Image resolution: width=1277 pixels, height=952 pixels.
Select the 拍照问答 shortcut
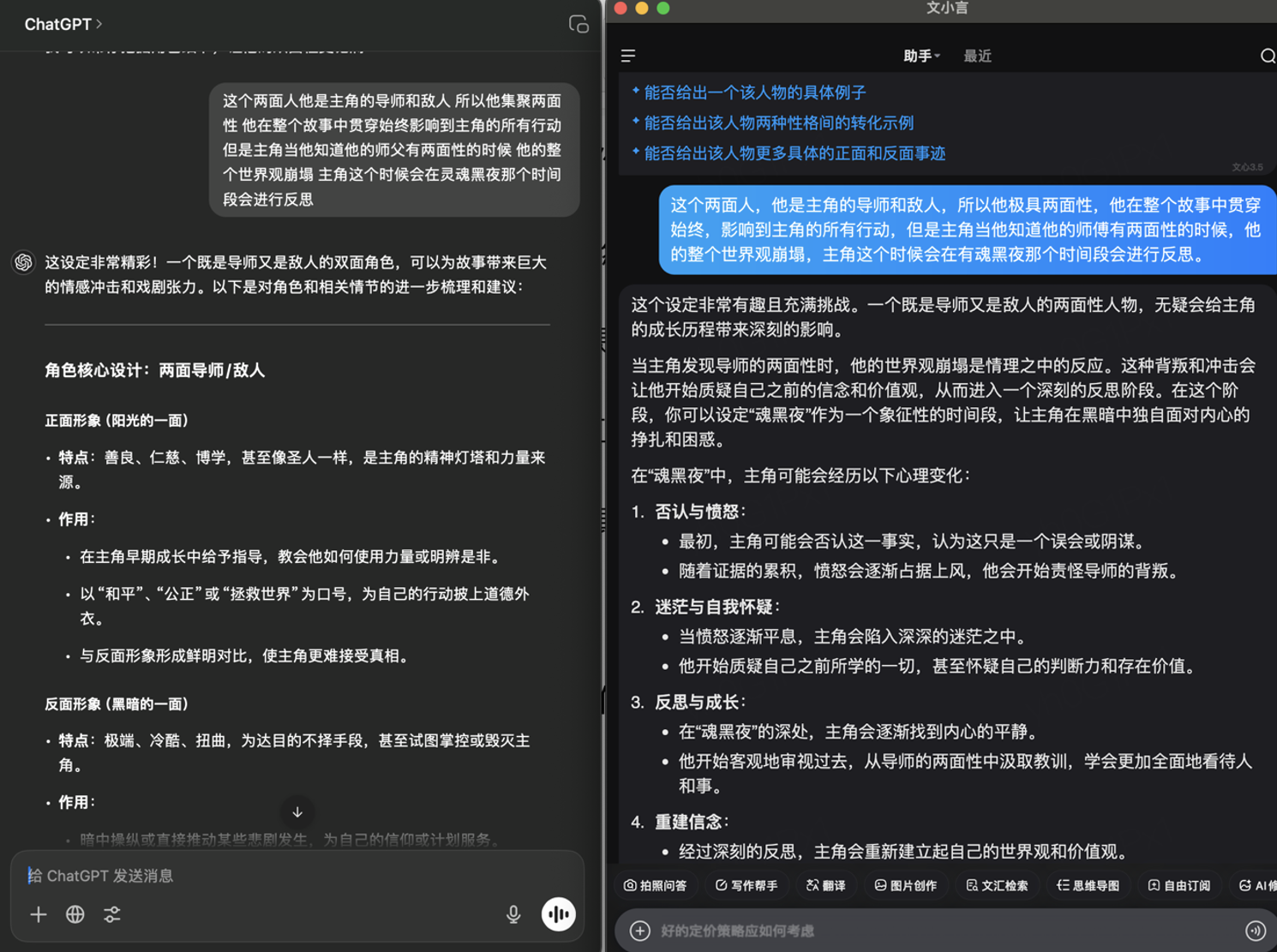[x=656, y=885]
